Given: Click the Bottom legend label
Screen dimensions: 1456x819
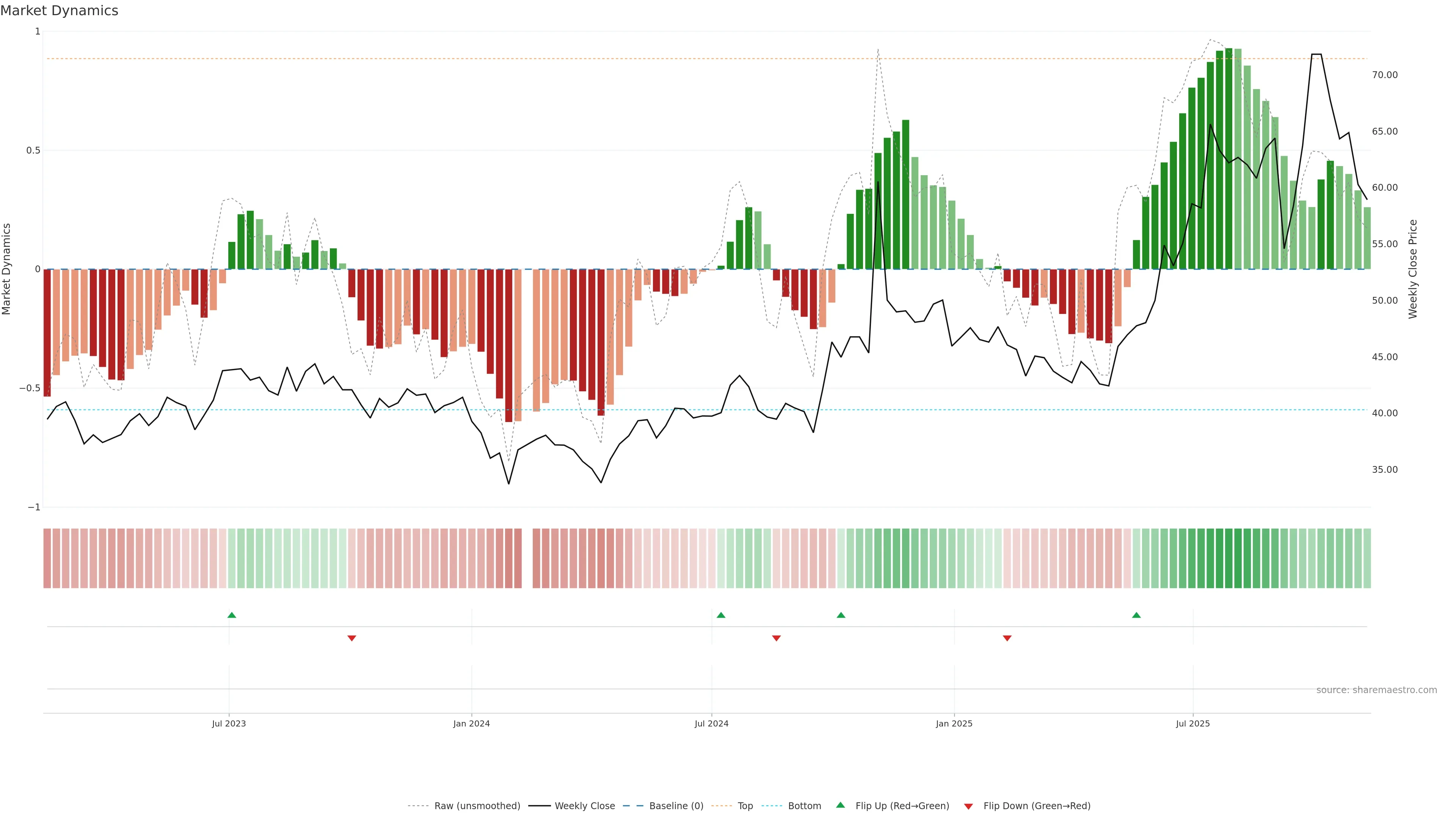Looking at the screenshot, I should tap(804, 806).
